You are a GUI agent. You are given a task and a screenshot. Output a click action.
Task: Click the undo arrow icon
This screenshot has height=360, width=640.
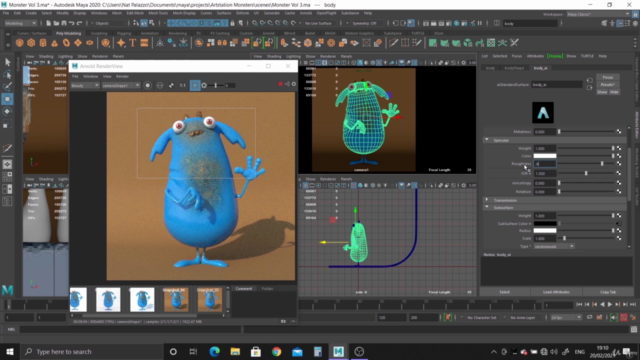point(71,23)
